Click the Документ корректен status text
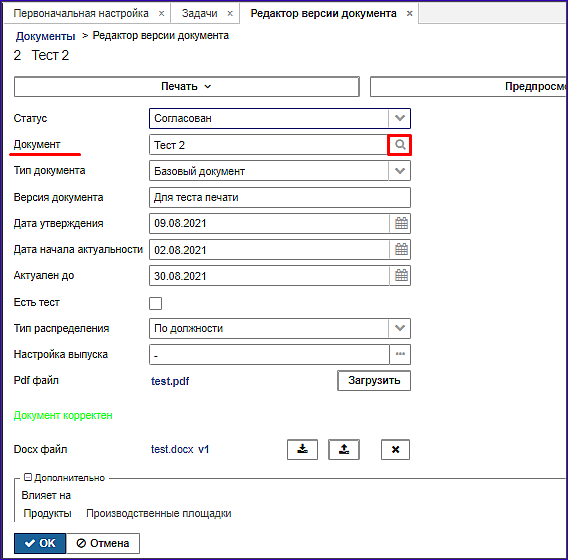 [x=63, y=415]
